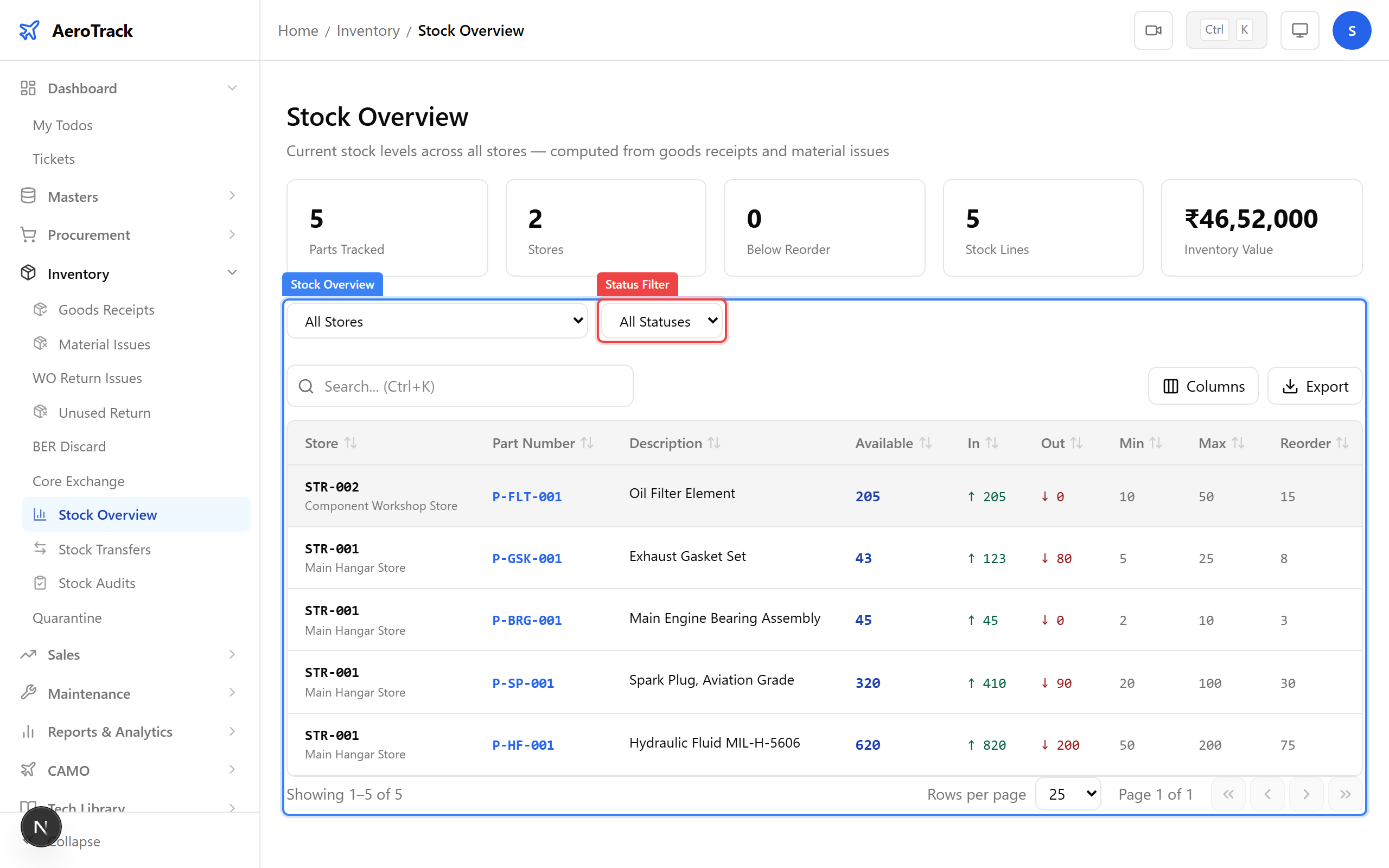Toggle sorting on the Part Number column

(587, 443)
